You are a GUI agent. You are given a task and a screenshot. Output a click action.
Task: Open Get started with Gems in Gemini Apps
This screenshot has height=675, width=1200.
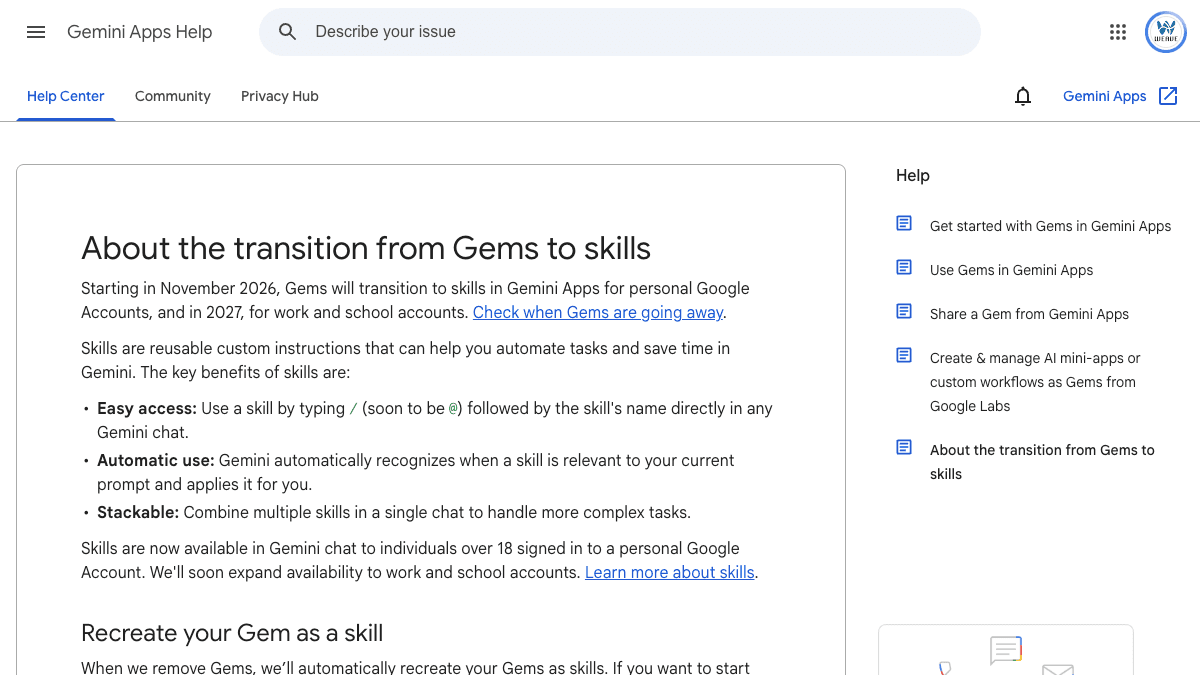coord(1050,226)
